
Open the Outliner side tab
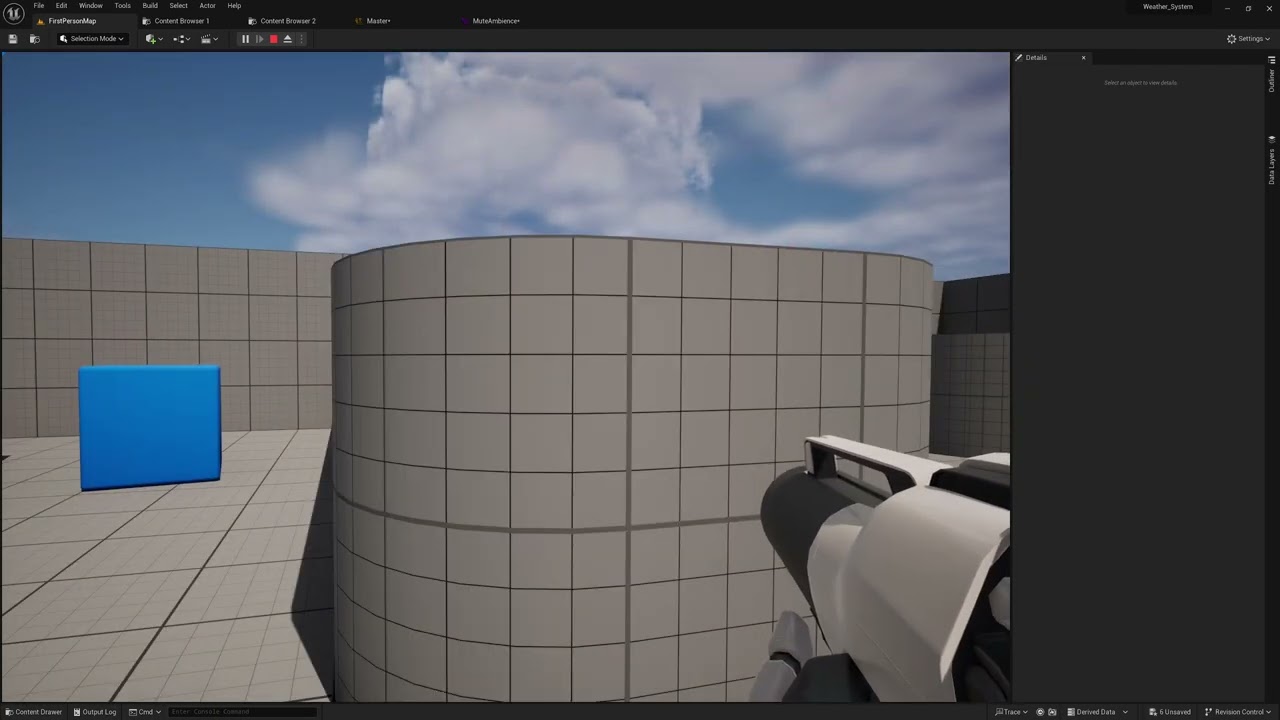pos(1272,75)
